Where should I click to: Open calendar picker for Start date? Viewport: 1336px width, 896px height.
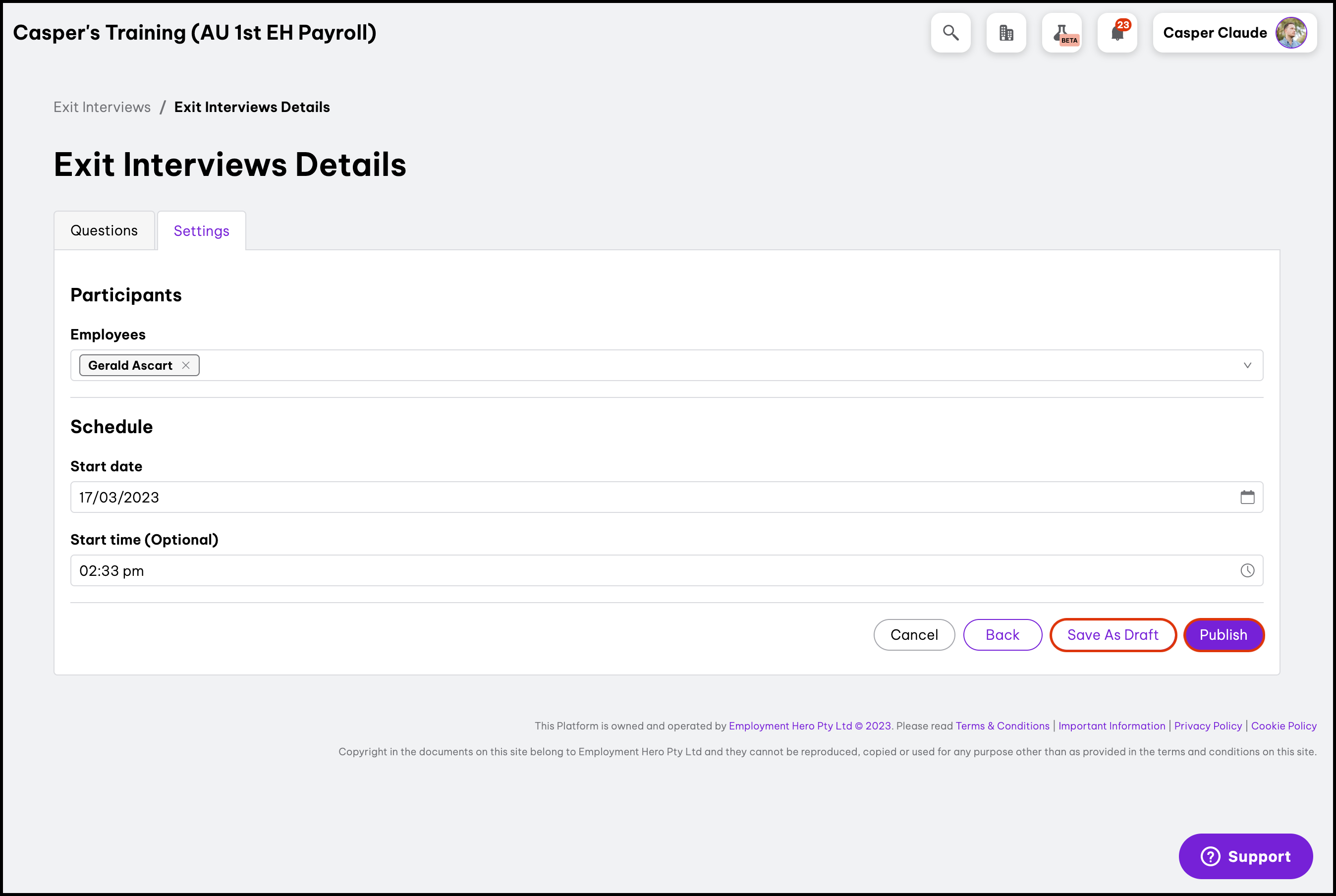click(x=1247, y=497)
